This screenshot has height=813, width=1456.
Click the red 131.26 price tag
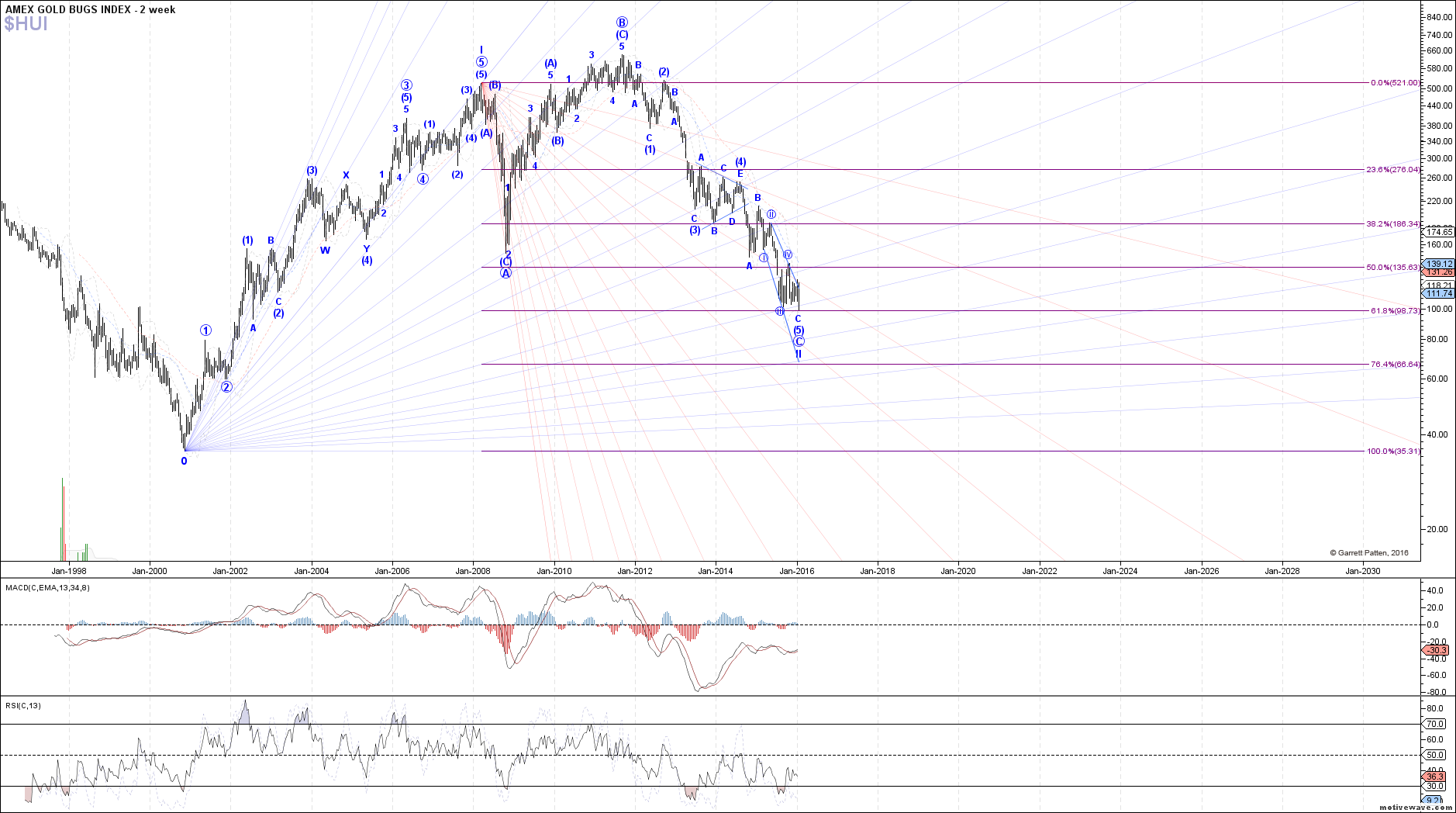tap(1440, 272)
